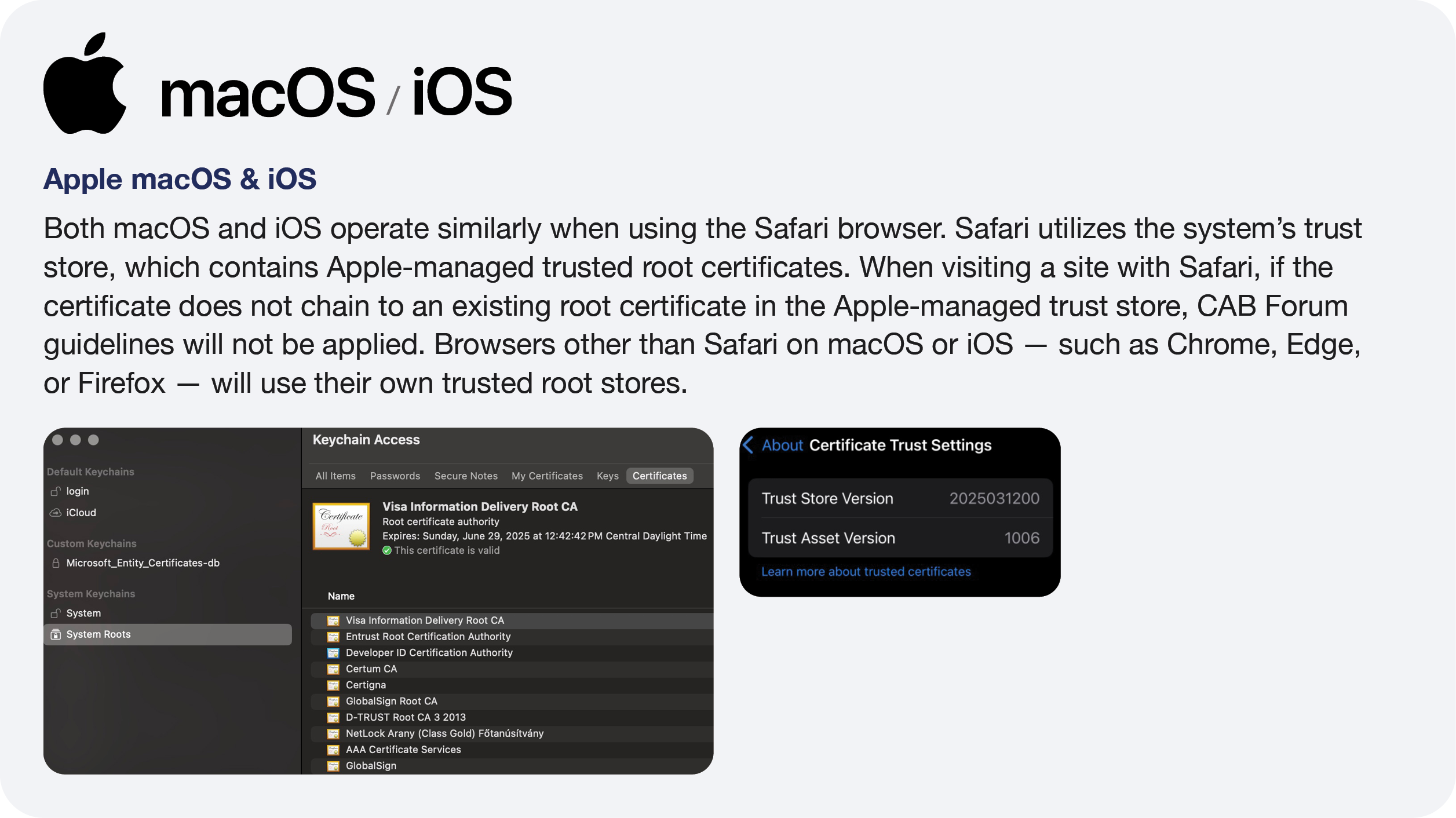
Task: Select the AAA Certificate Services row
Action: [512, 750]
